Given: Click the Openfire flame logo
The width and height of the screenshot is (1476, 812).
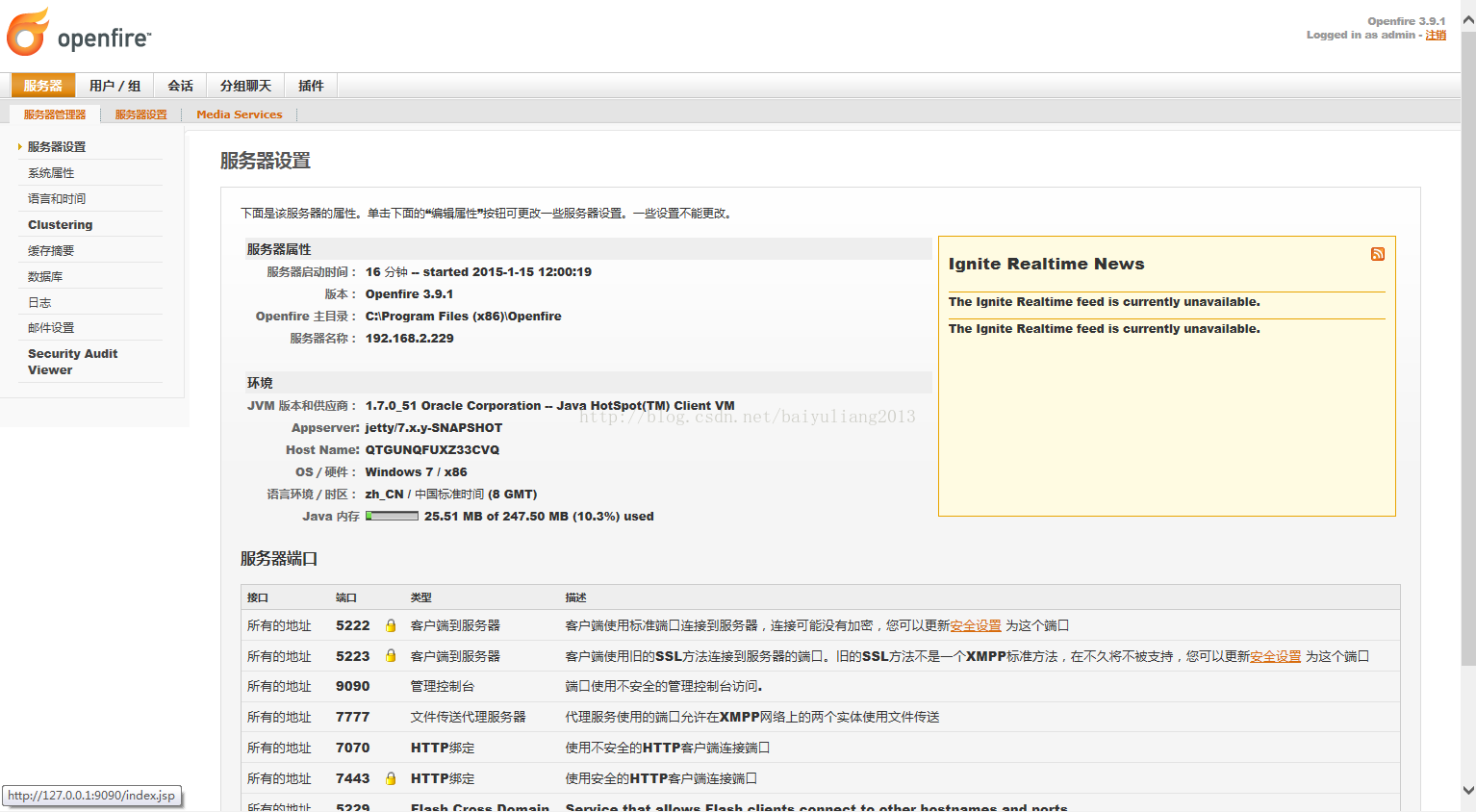Looking at the screenshot, I should (x=28, y=32).
